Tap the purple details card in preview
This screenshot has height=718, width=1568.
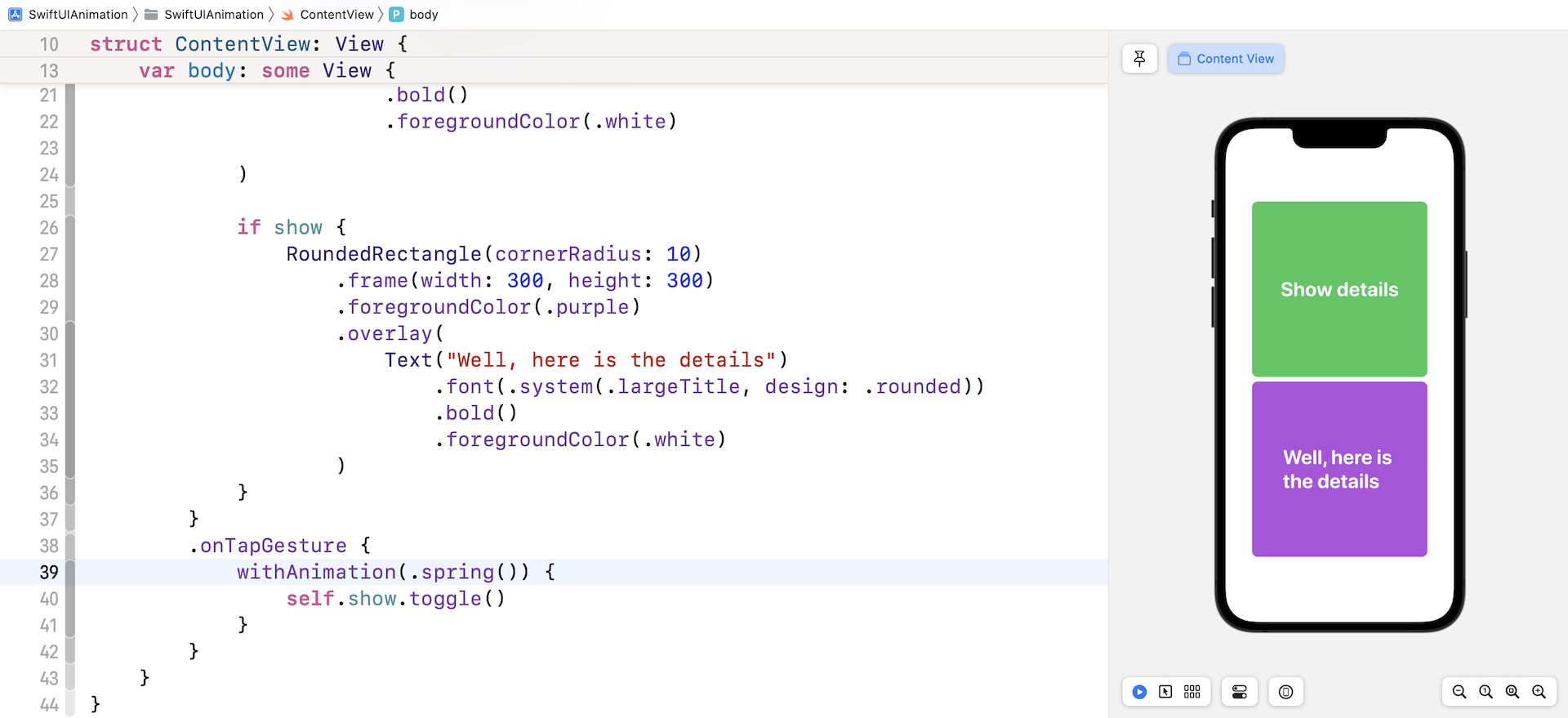coord(1339,469)
